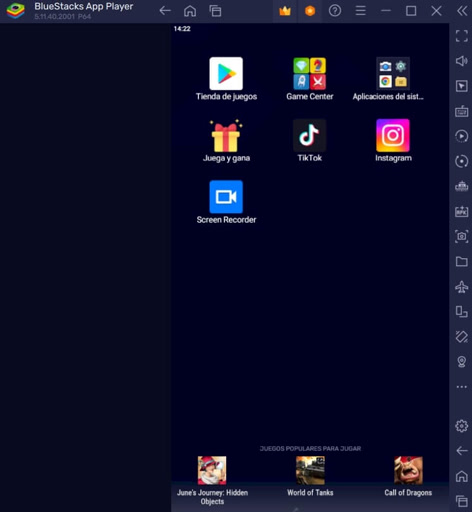Click the home icon in sidebar
The height and width of the screenshot is (512, 472).
[462, 476]
